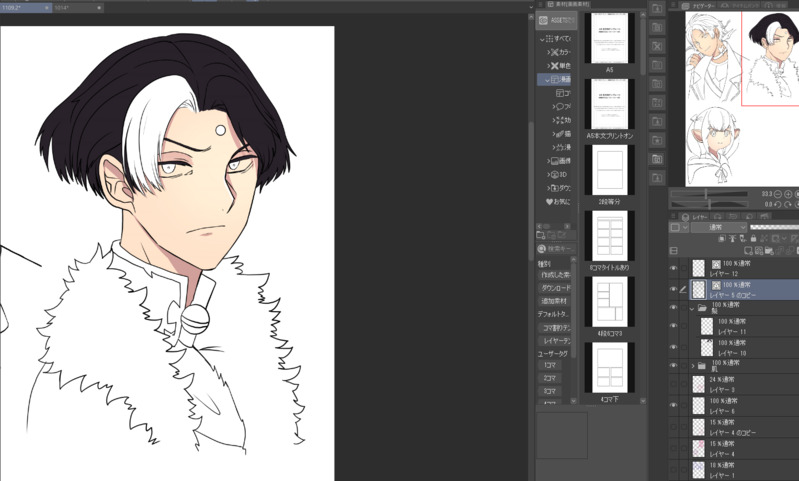Expand the ダウンロード material category
Image resolution: width=799 pixels, height=481 pixels.
pyautogui.click(x=549, y=188)
